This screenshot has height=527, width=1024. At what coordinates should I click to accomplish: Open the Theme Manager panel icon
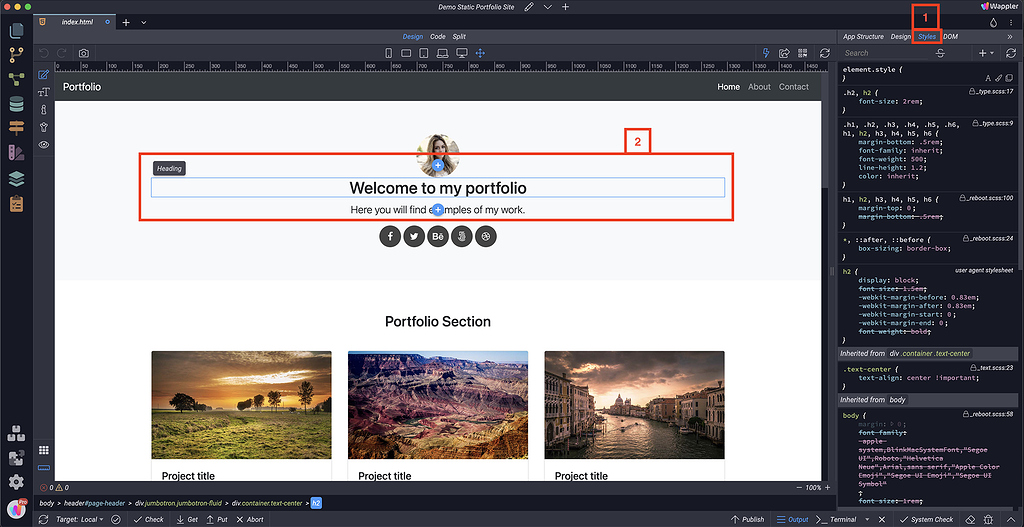(16, 153)
